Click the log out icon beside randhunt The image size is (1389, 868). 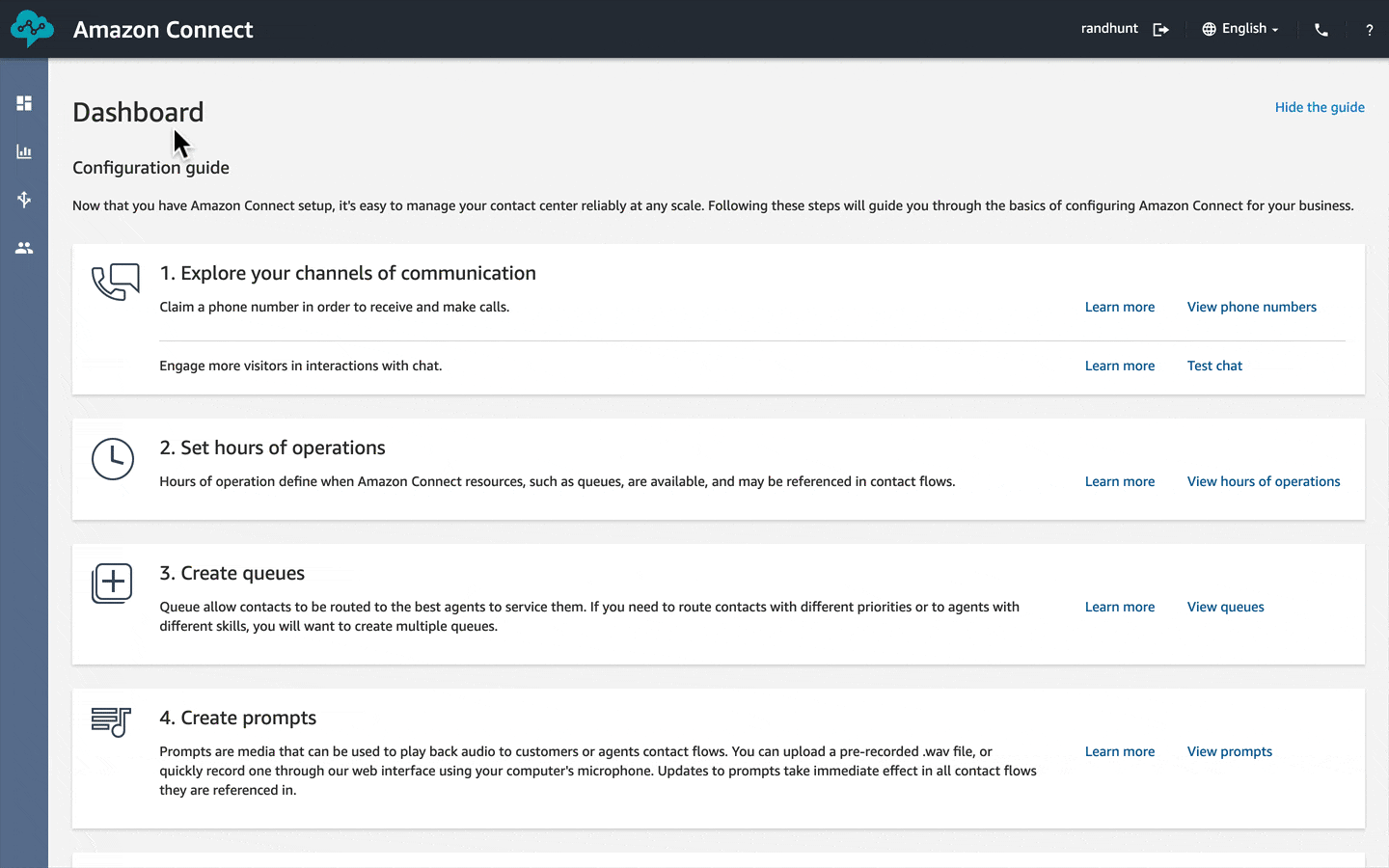tap(1161, 30)
